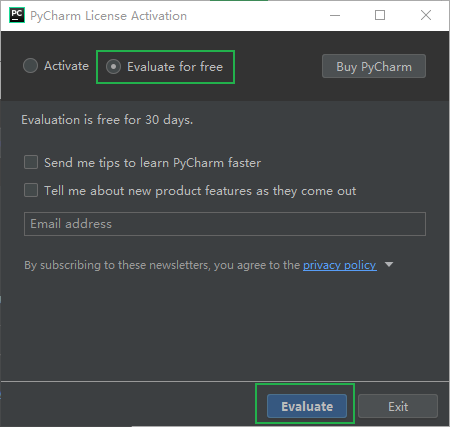Enable Send me tips to learn PyCharm faster
The width and height of the screenshot is (450, 427).
(x=31, y=163)
